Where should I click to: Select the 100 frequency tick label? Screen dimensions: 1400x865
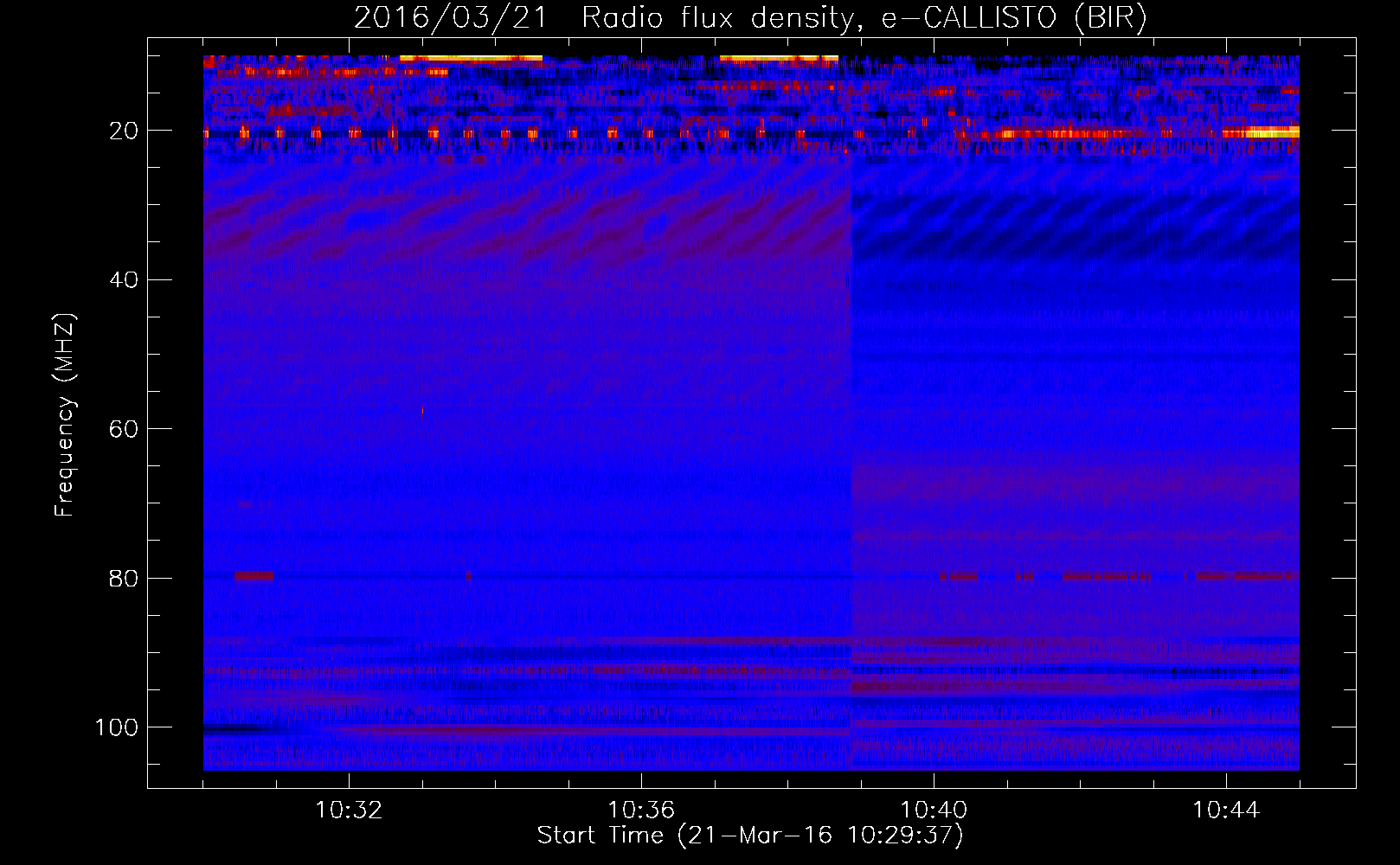(x=117, y=727)
